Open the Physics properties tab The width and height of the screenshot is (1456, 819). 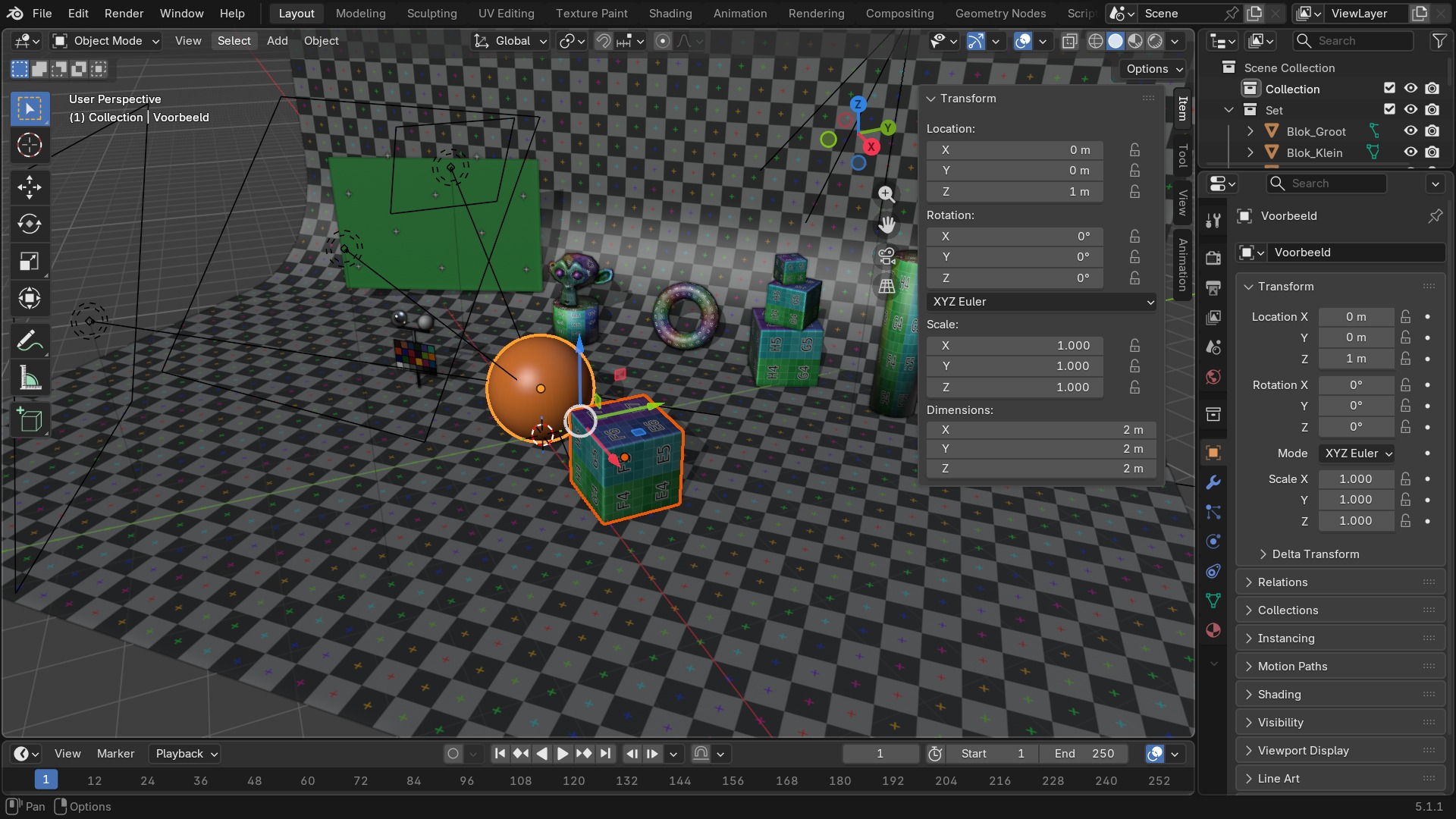coord(1213,541)
